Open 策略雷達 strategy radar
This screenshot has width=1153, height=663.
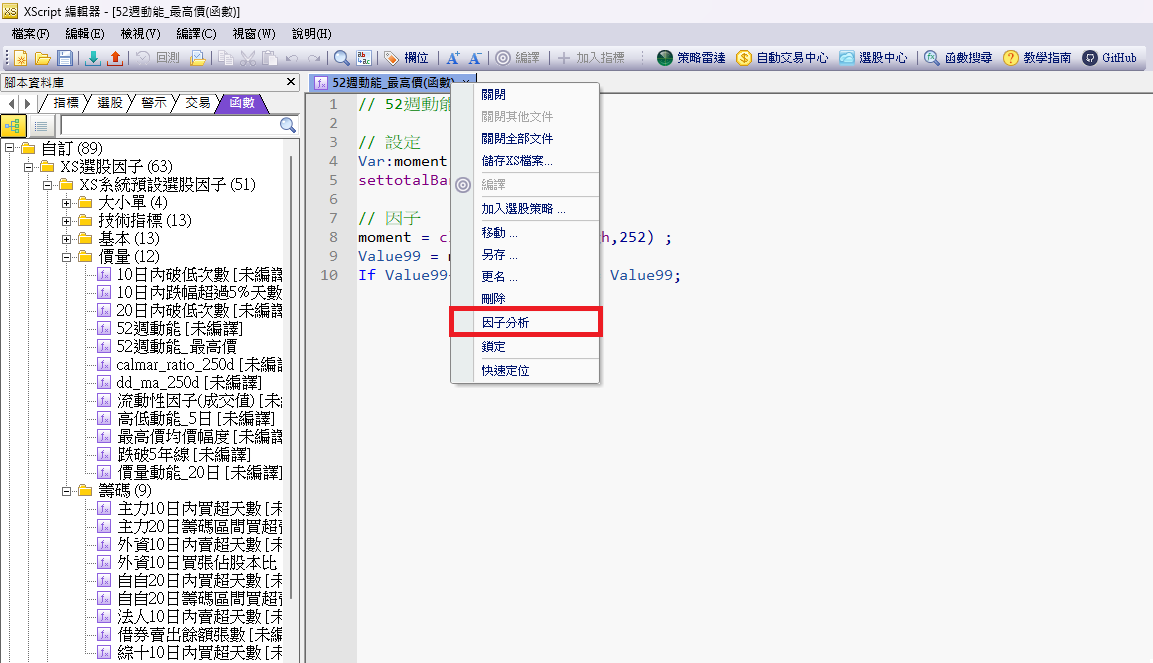pos(692,58)
